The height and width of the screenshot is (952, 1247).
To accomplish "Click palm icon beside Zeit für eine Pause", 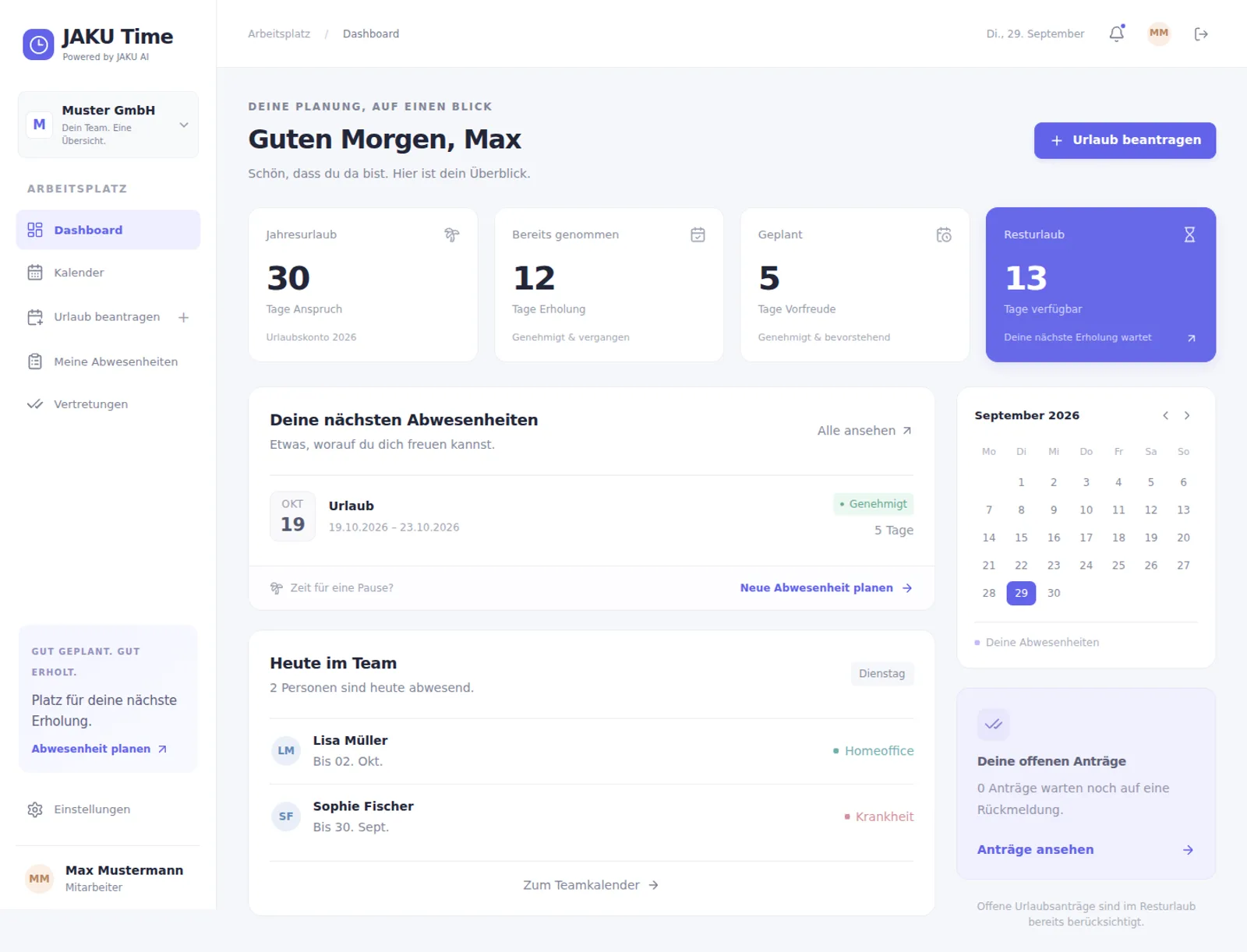I will pos(277,588).
